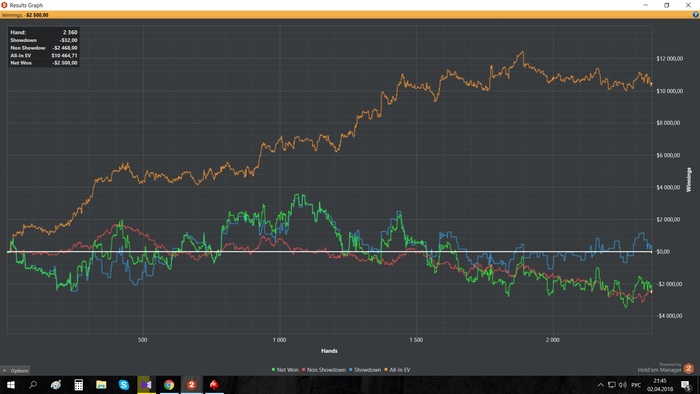Expand the Options panel
The height and width of the screenshot is (394, 700).
16,370
